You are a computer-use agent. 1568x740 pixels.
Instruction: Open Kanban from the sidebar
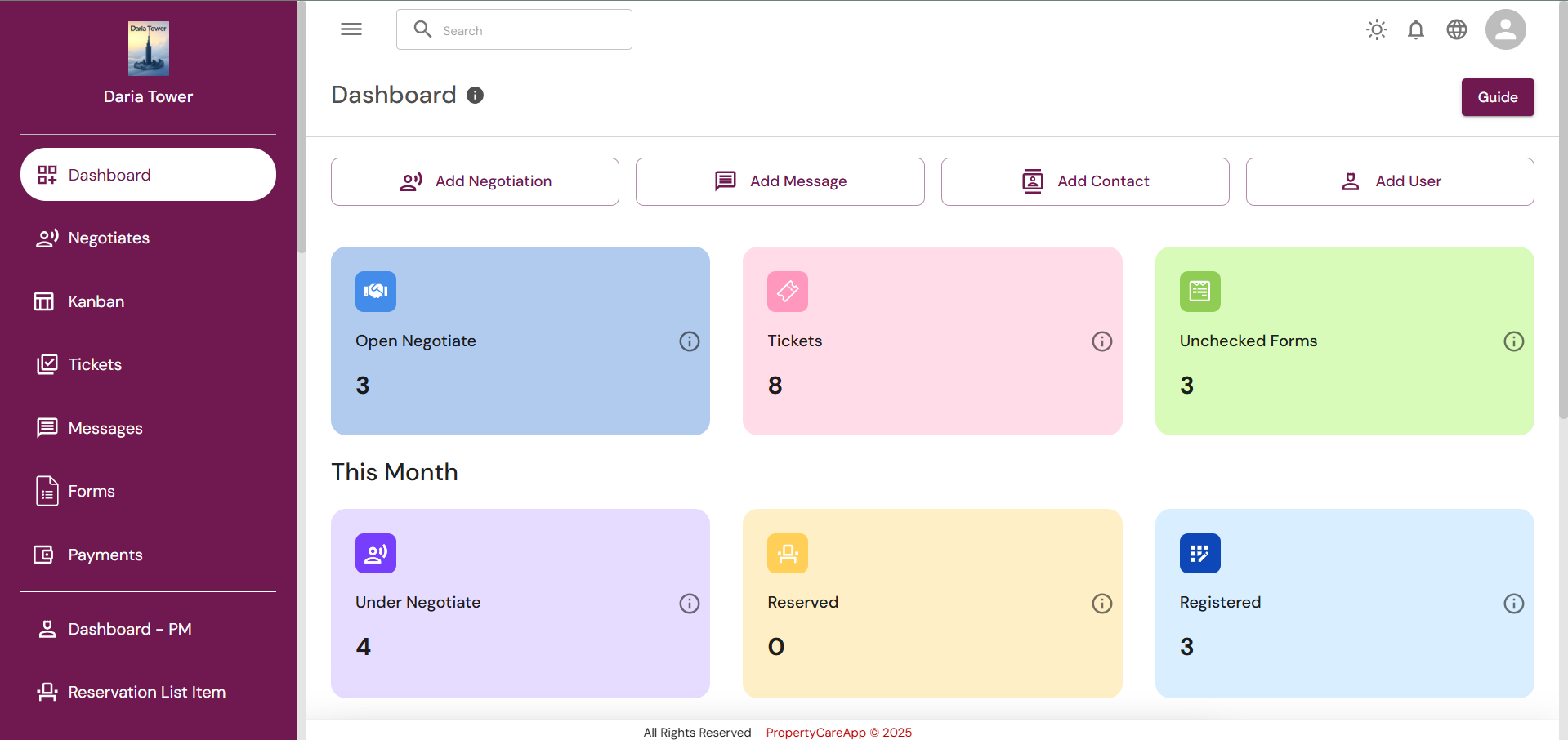pos(96,301)
